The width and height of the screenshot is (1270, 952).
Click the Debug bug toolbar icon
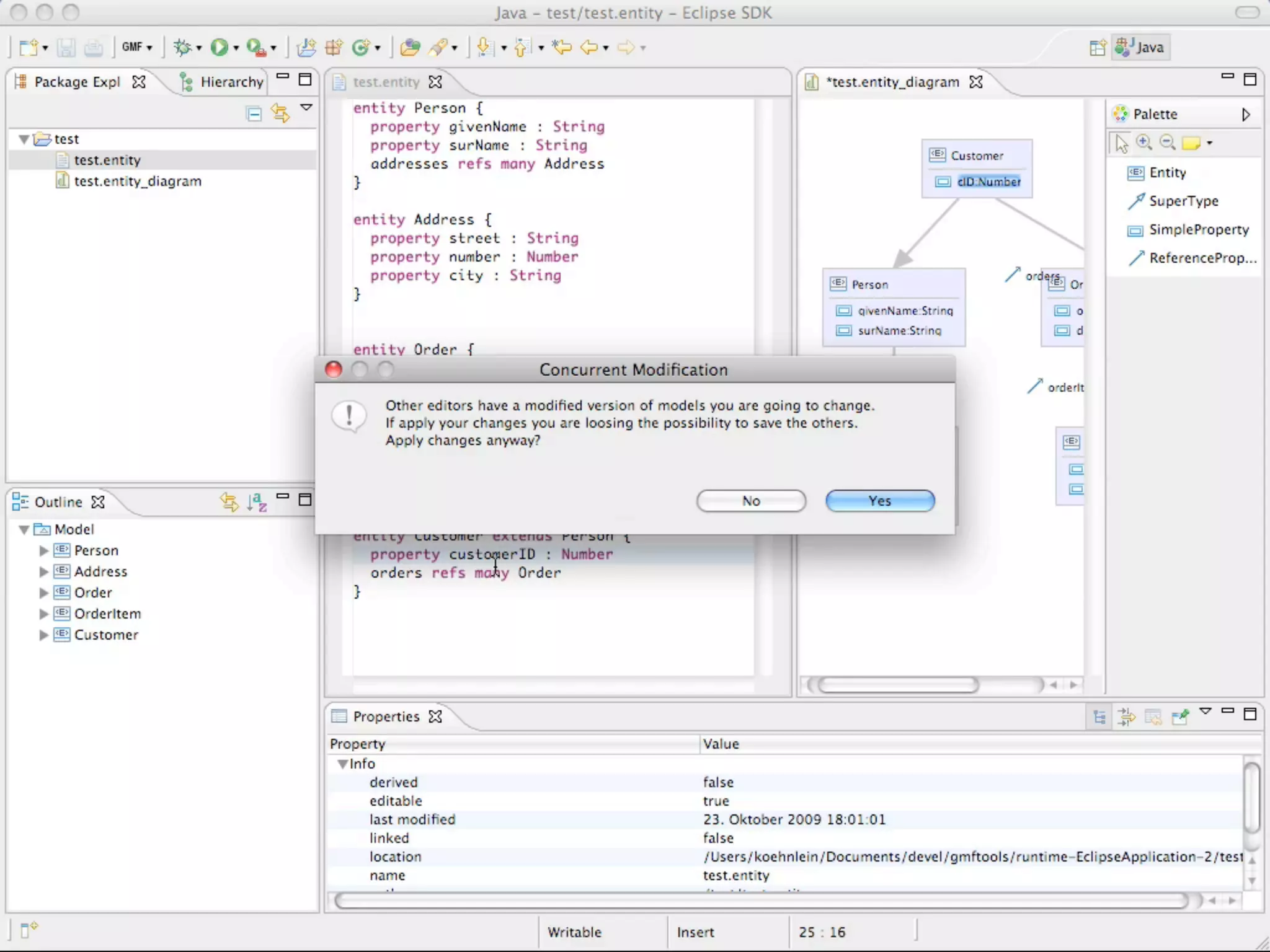(182, 47)
